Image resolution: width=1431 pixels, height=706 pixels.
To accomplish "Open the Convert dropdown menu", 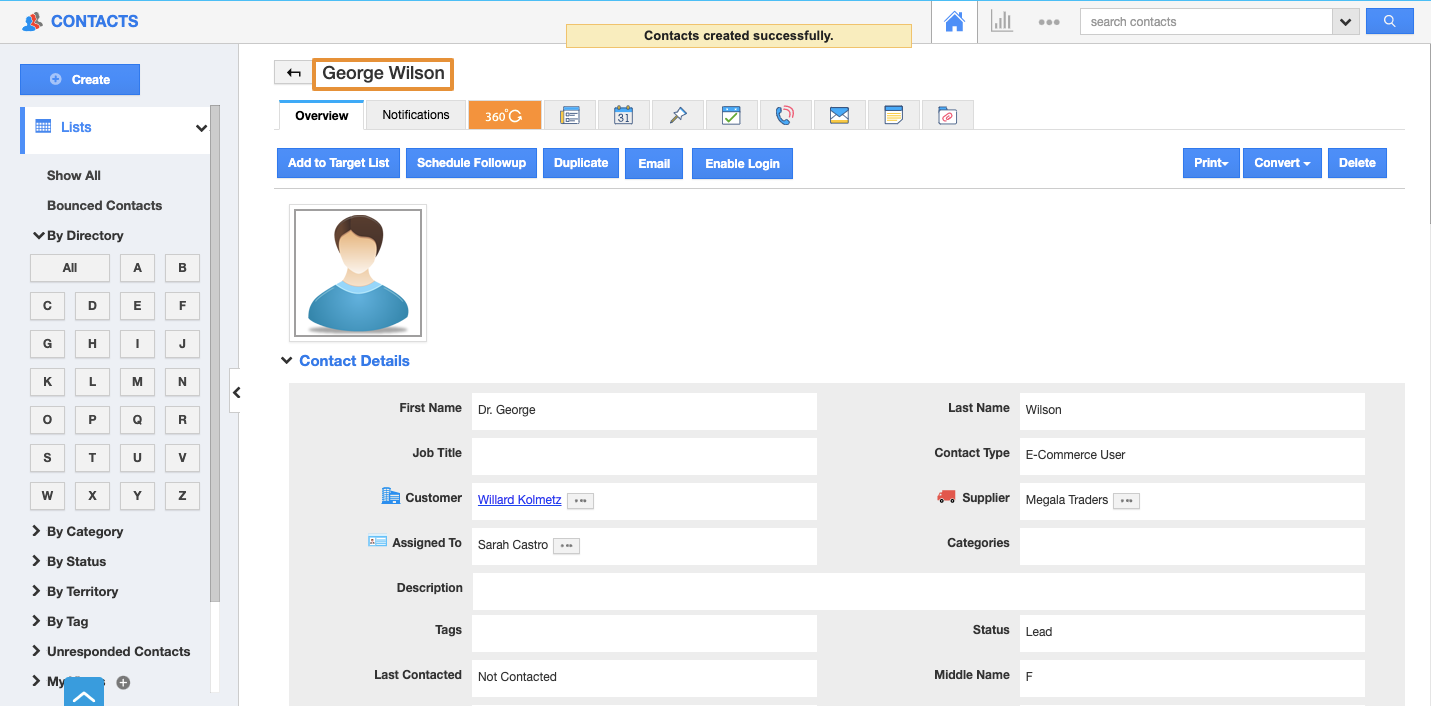I will pos(1282,163).
